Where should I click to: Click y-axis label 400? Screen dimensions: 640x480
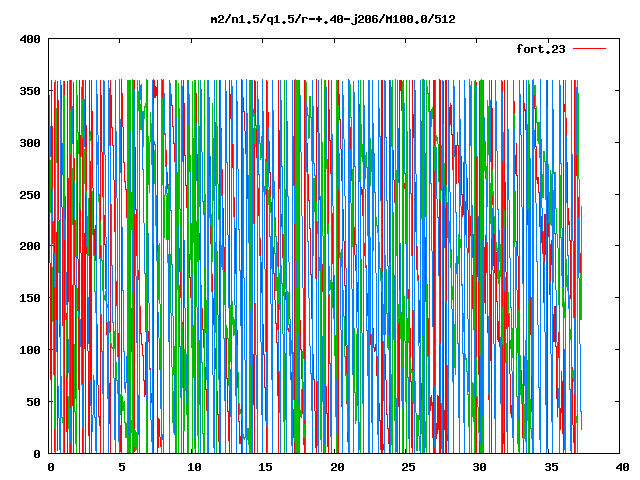[x=30, y=39]
